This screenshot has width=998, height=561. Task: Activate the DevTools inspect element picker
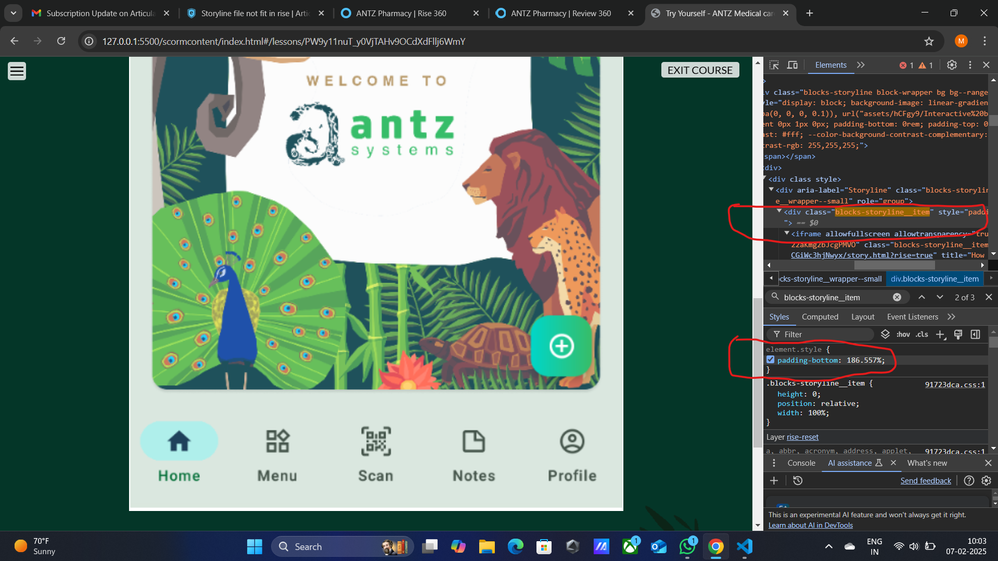(x=775, y=65)
